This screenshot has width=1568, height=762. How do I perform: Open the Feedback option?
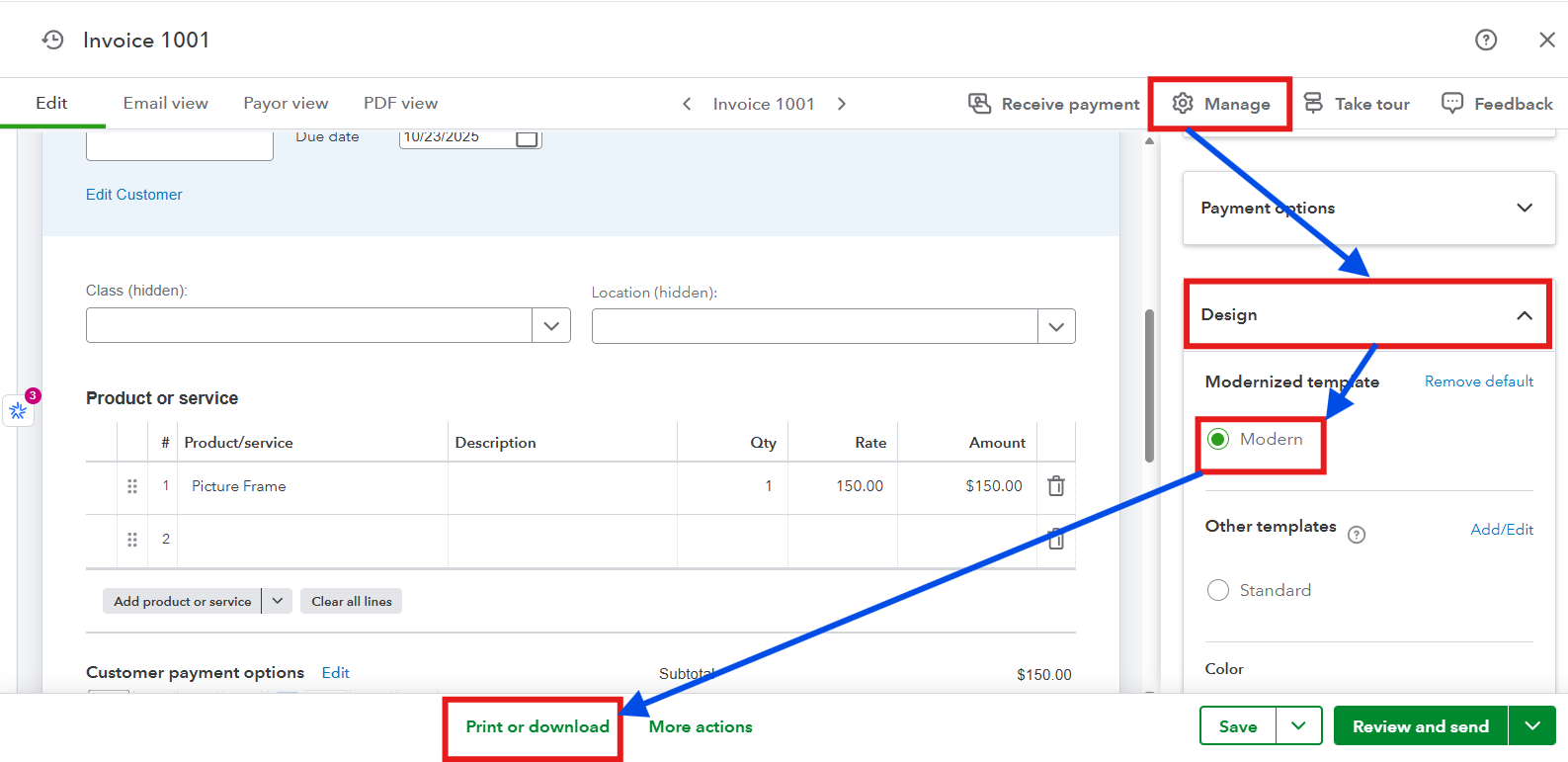click(x=1497, y=104)
